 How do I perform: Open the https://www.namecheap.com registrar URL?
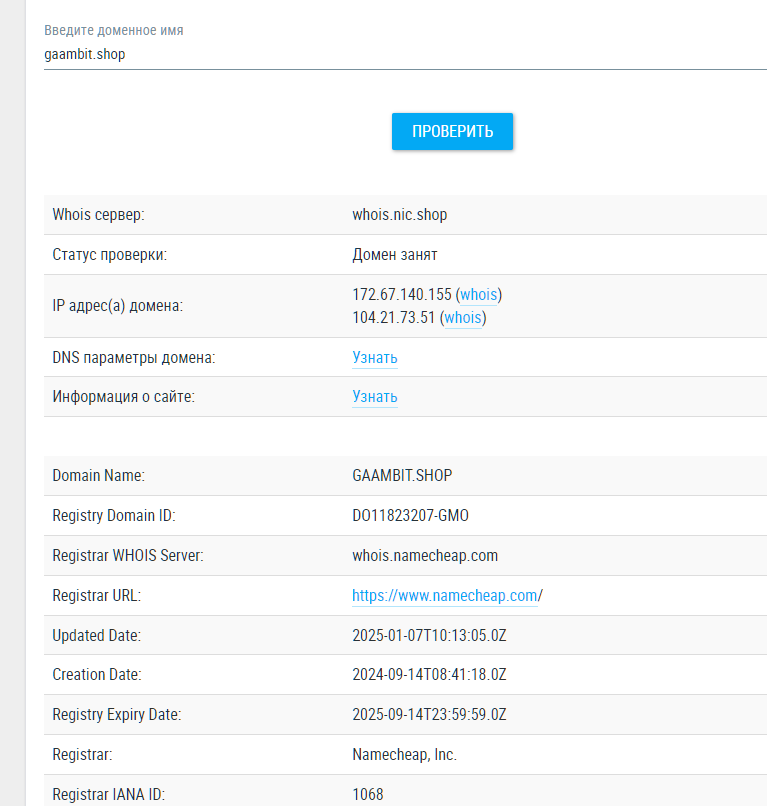(x=445, y=595)
